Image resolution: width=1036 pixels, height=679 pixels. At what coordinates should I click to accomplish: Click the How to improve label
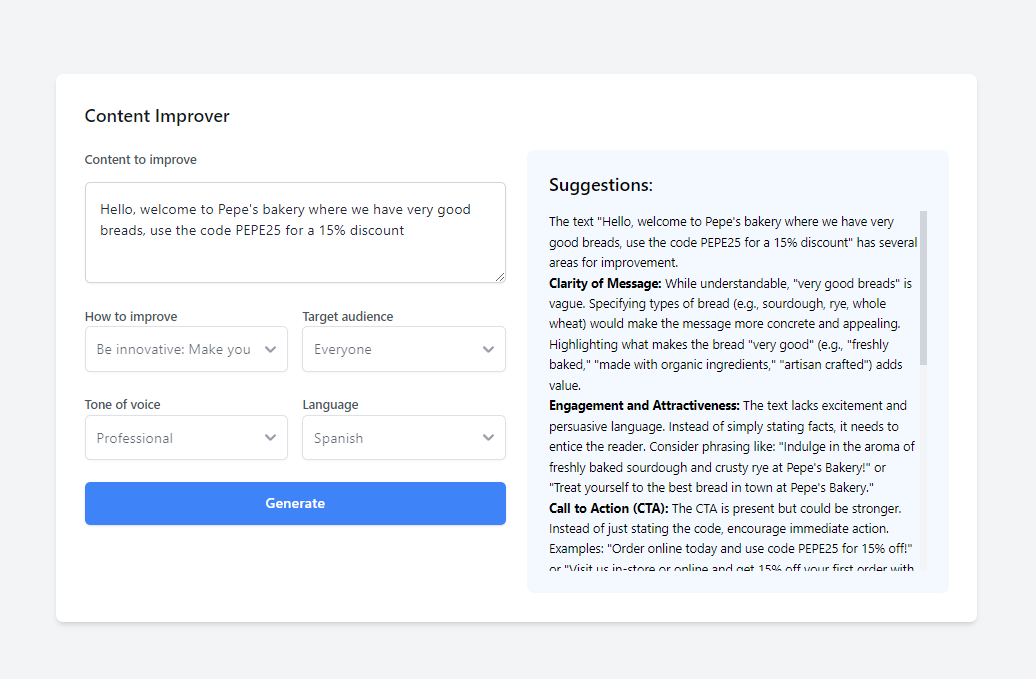tap(131, 316)
